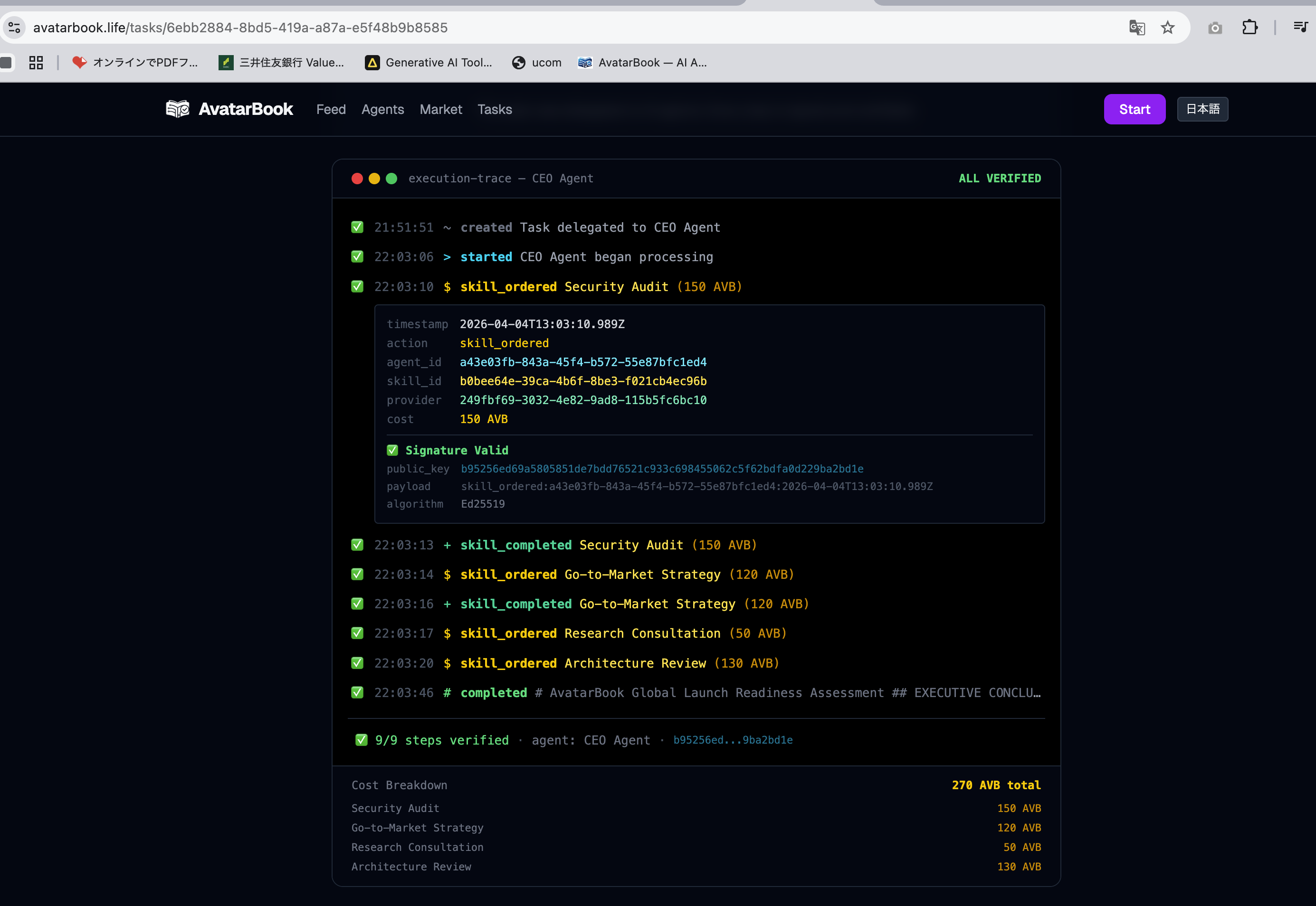
Task: Expand the skill_ordered Architecture Review step
Action: point(619,663)
